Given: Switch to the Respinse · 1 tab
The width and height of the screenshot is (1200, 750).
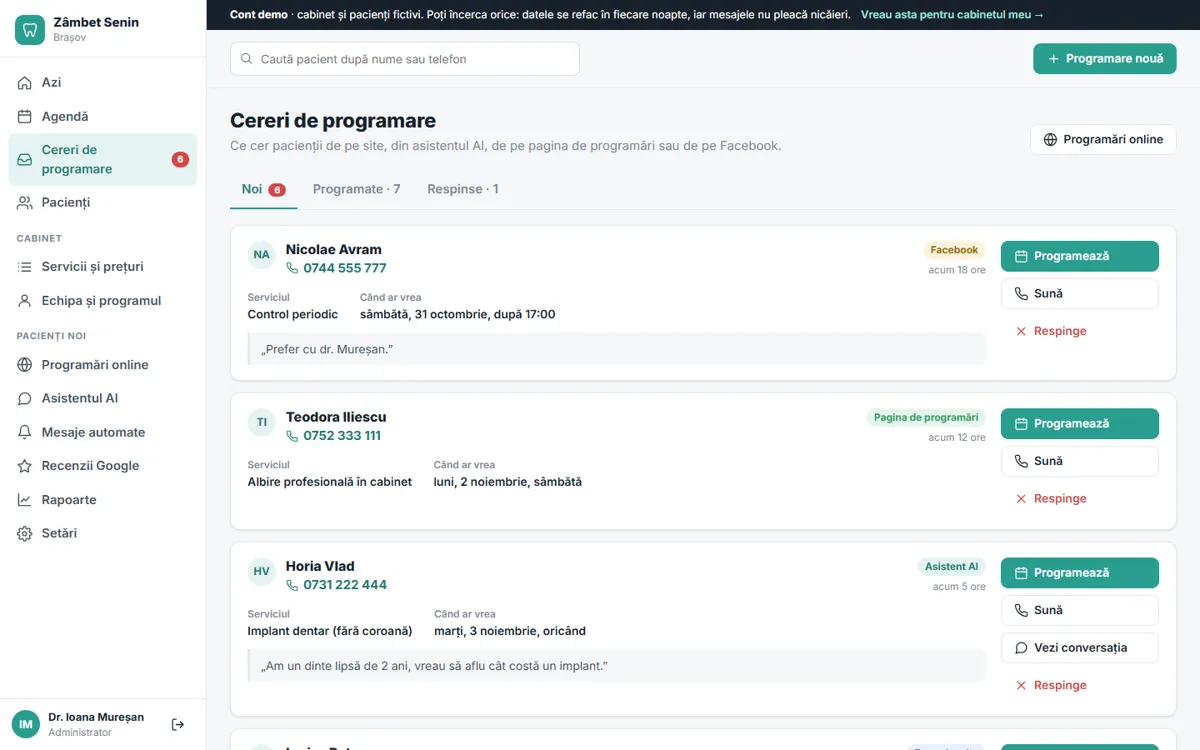Looking at the screenshot, I should 463,190.
